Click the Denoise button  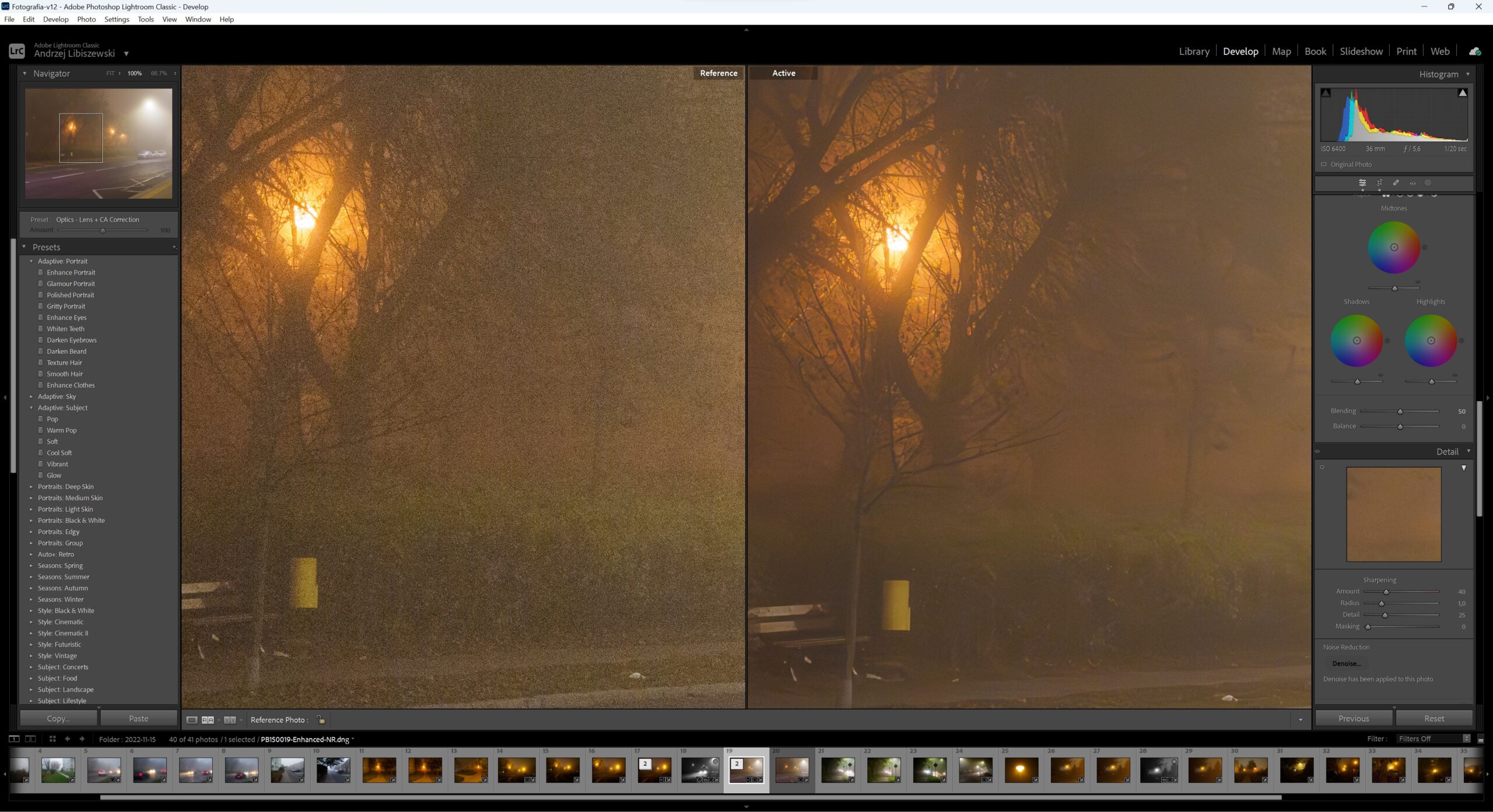click(x=1346, y=663)
